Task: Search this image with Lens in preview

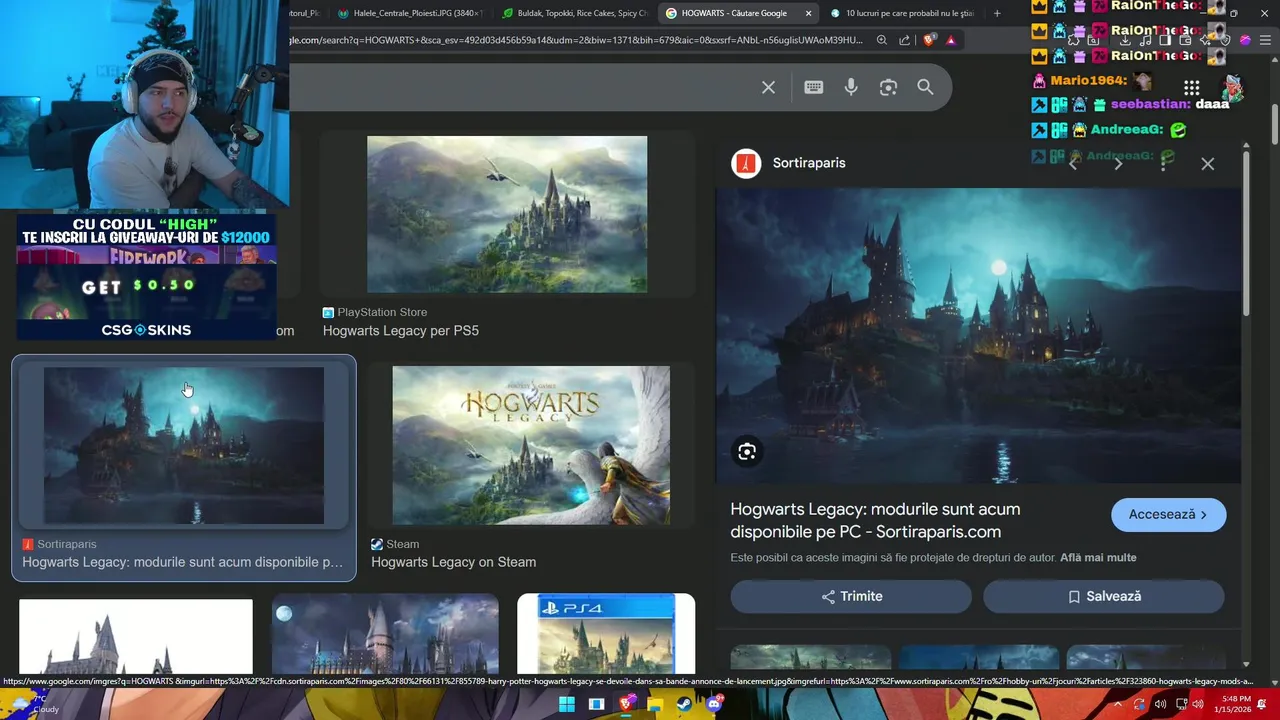Action: (x=747, y=452)
